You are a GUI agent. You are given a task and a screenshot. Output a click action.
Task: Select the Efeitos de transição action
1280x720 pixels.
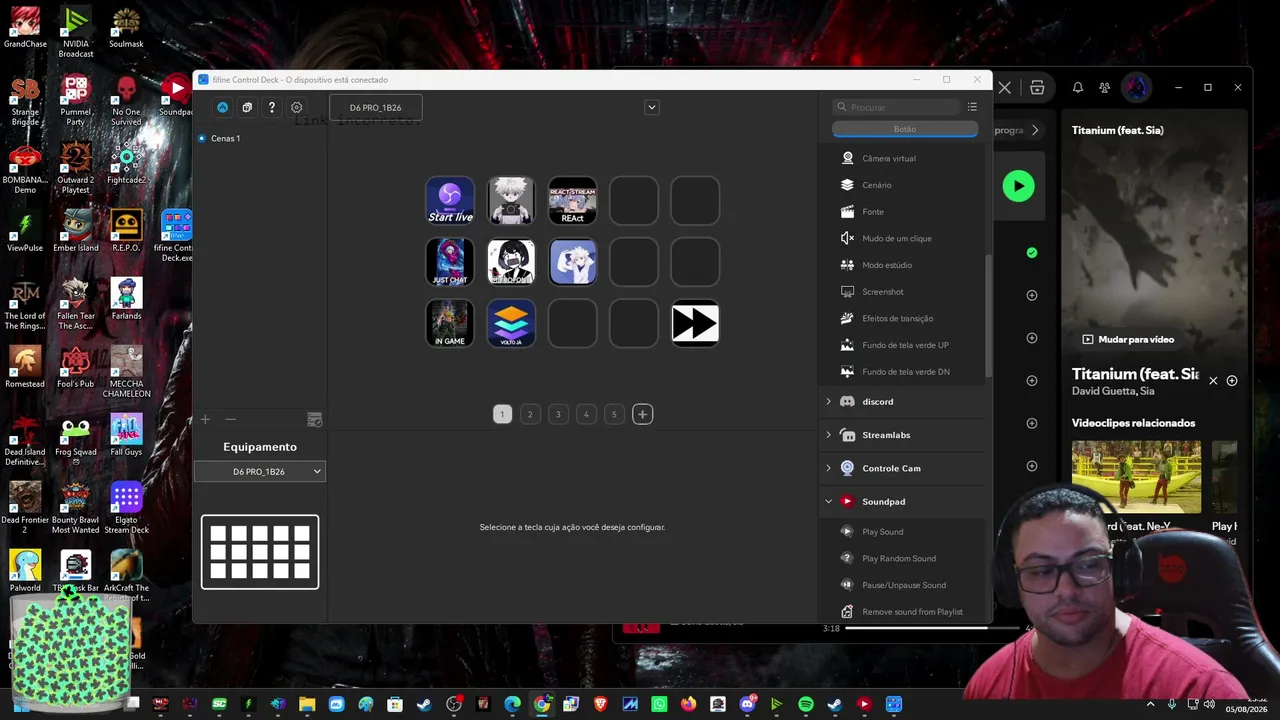pyautogui.click(x=902, y=318)
